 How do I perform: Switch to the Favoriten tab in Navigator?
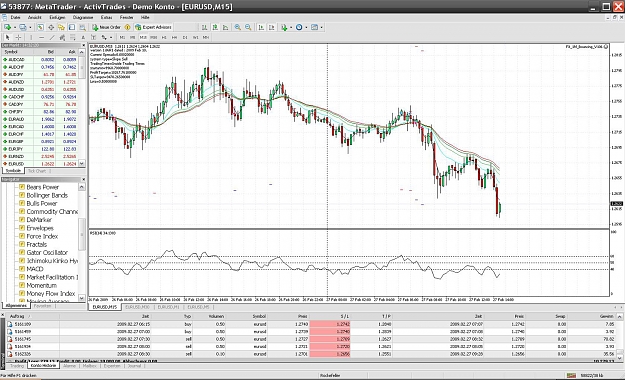click(x=43, y=306)
